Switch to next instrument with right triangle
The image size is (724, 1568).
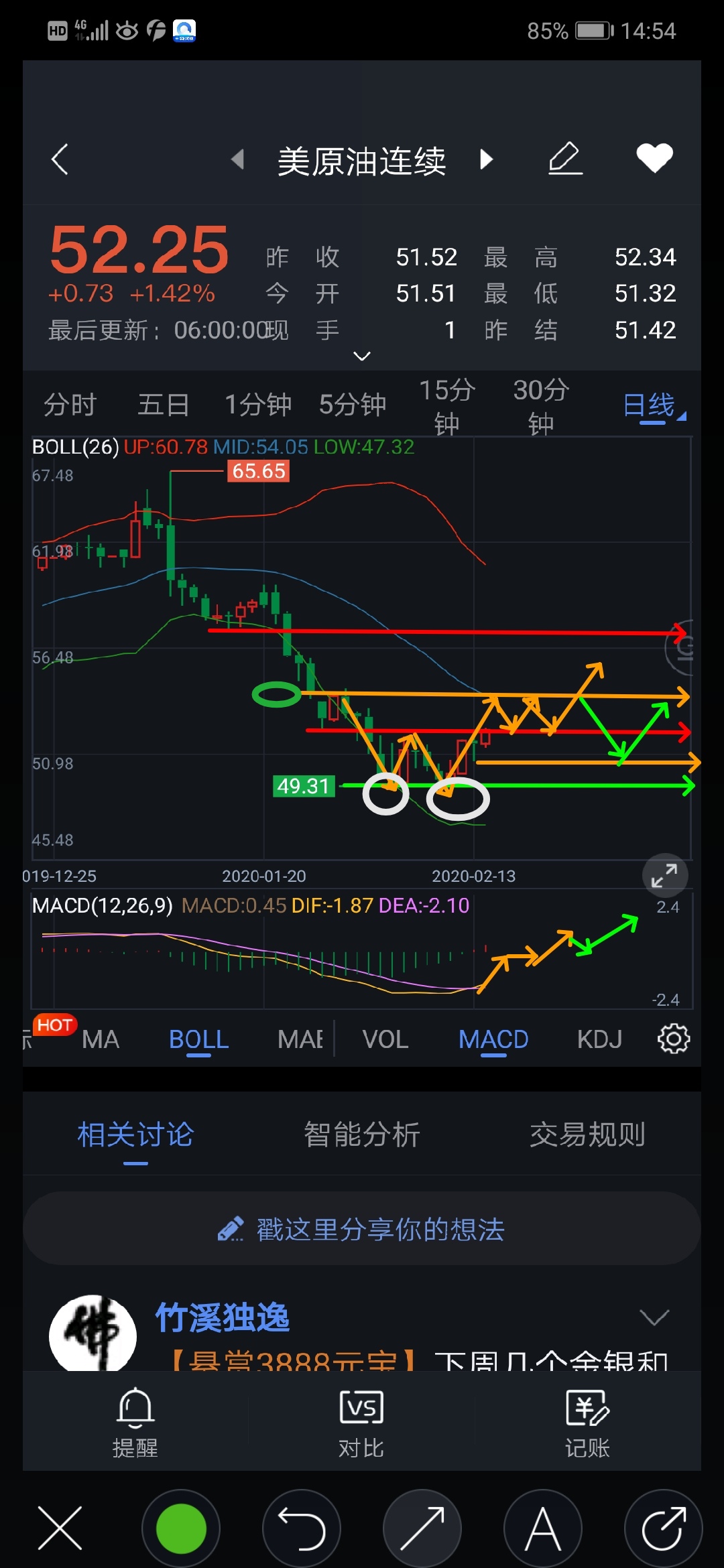click(487, 159)
